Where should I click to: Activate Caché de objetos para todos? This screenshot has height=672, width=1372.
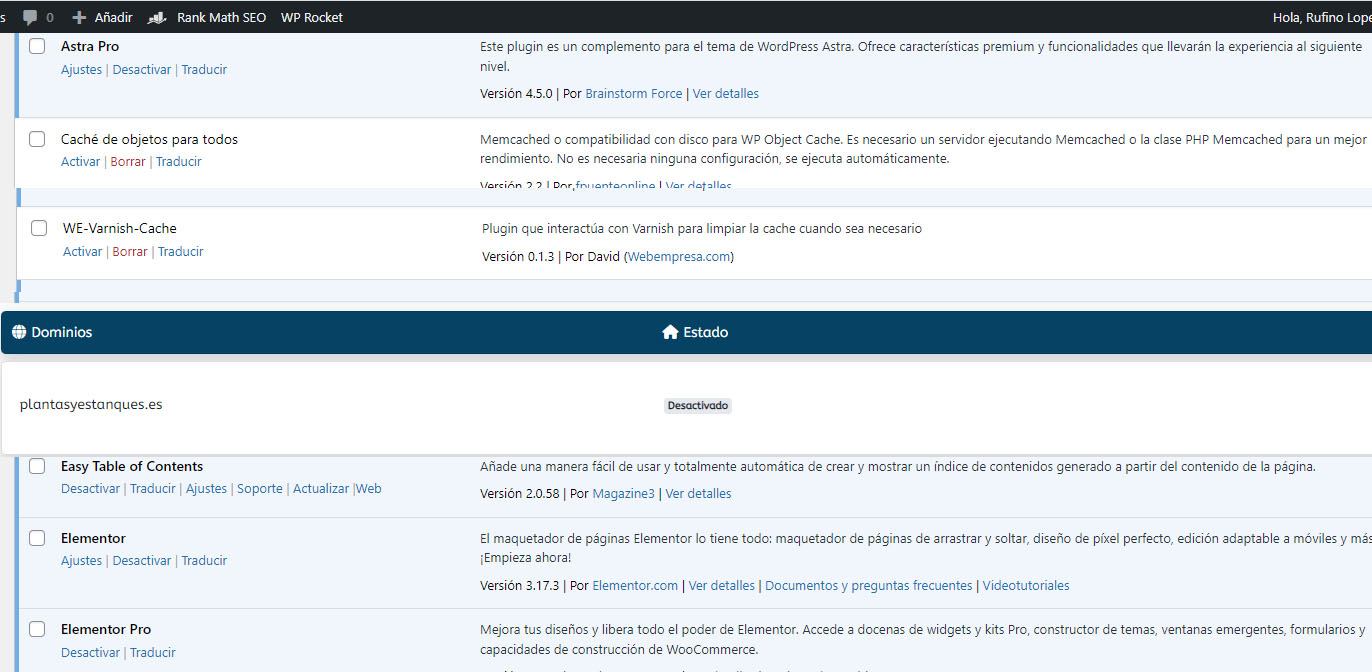(x=80, y=162)
